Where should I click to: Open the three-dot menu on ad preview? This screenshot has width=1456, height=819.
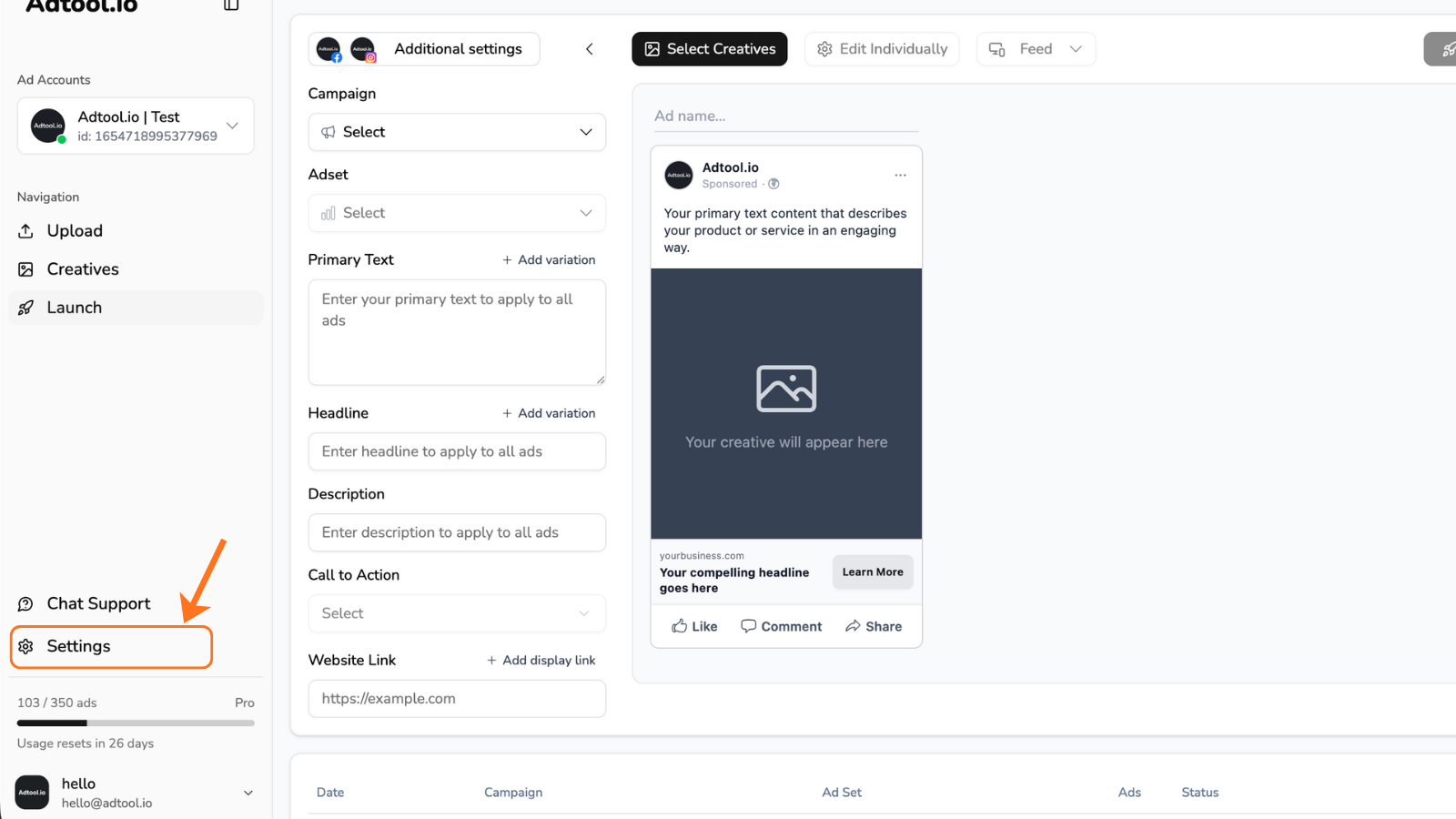pyautogui.click(x=900, y=175)
